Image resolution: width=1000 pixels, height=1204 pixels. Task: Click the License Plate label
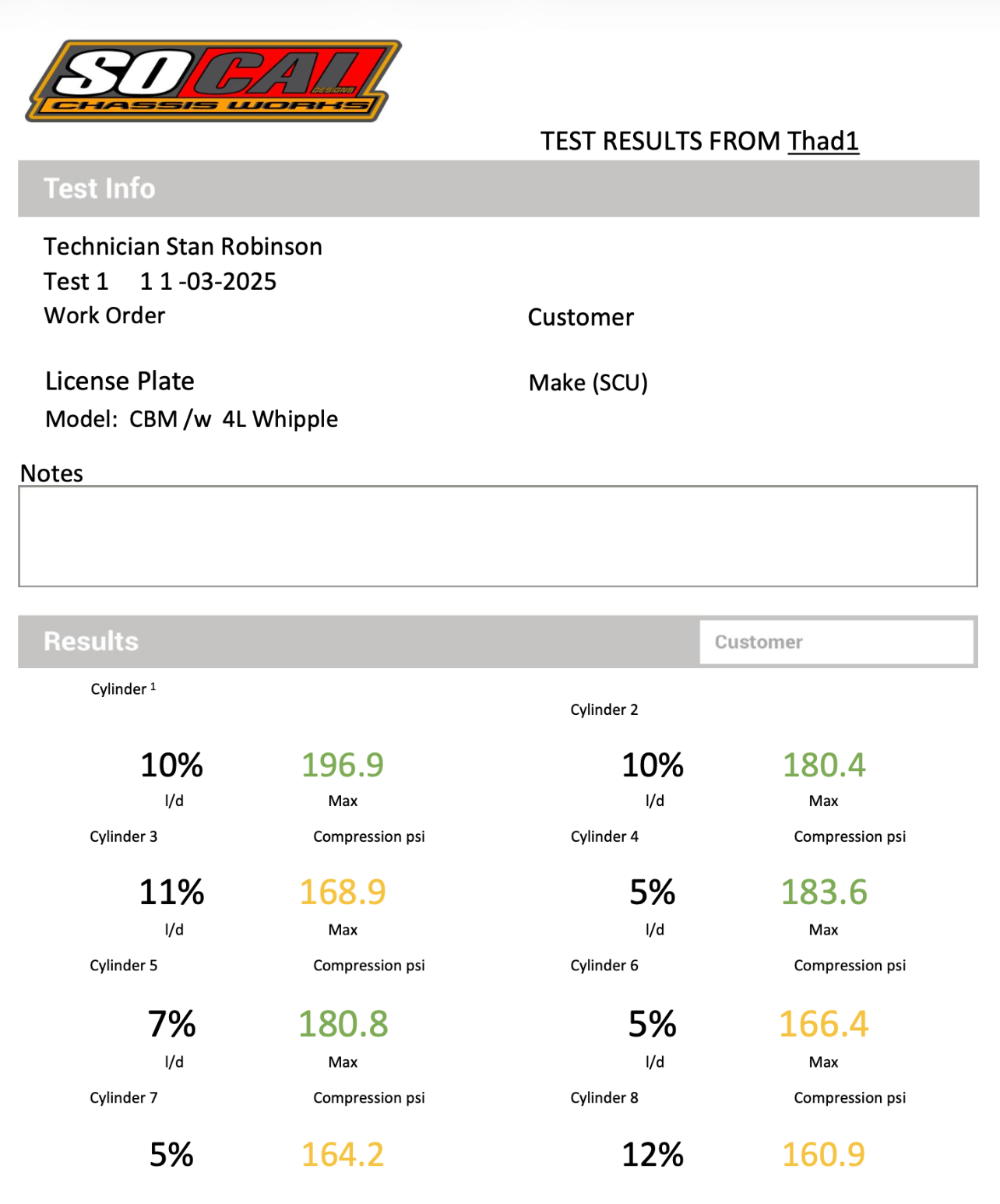pos(120,381)
